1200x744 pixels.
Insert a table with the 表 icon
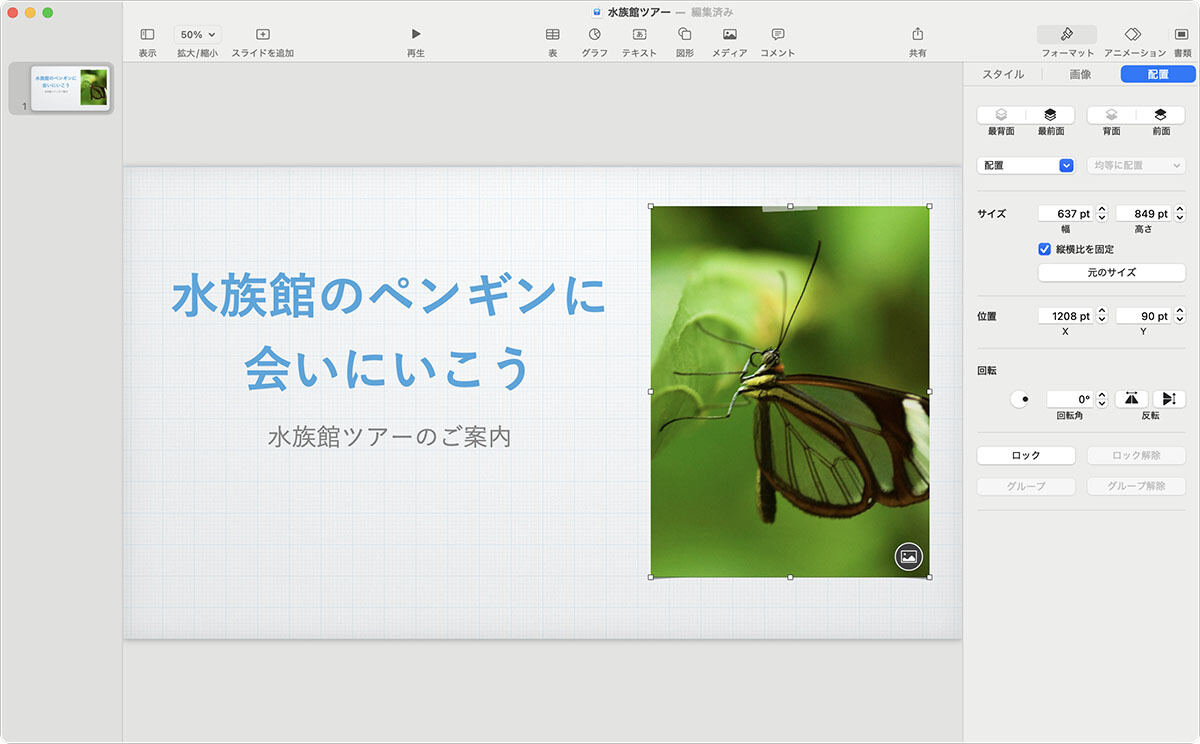pos(552,34)
